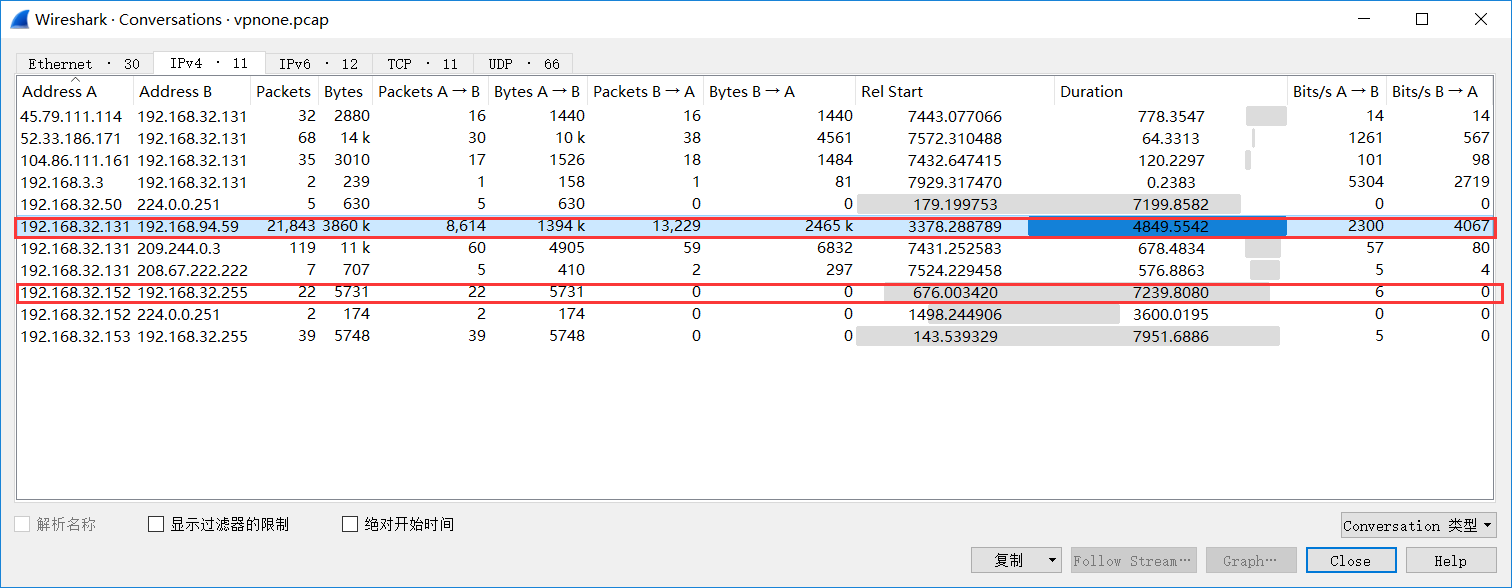The image size is (1512, 588).
Task: Expand the Conversation 类型 dropdown
Action: (1418, 525)
